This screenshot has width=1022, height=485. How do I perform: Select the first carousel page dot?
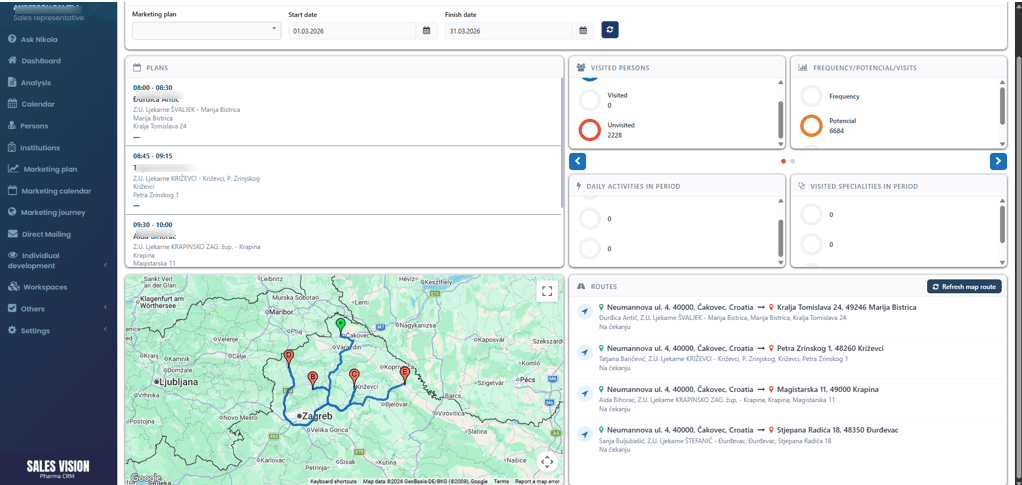[783, 161]
